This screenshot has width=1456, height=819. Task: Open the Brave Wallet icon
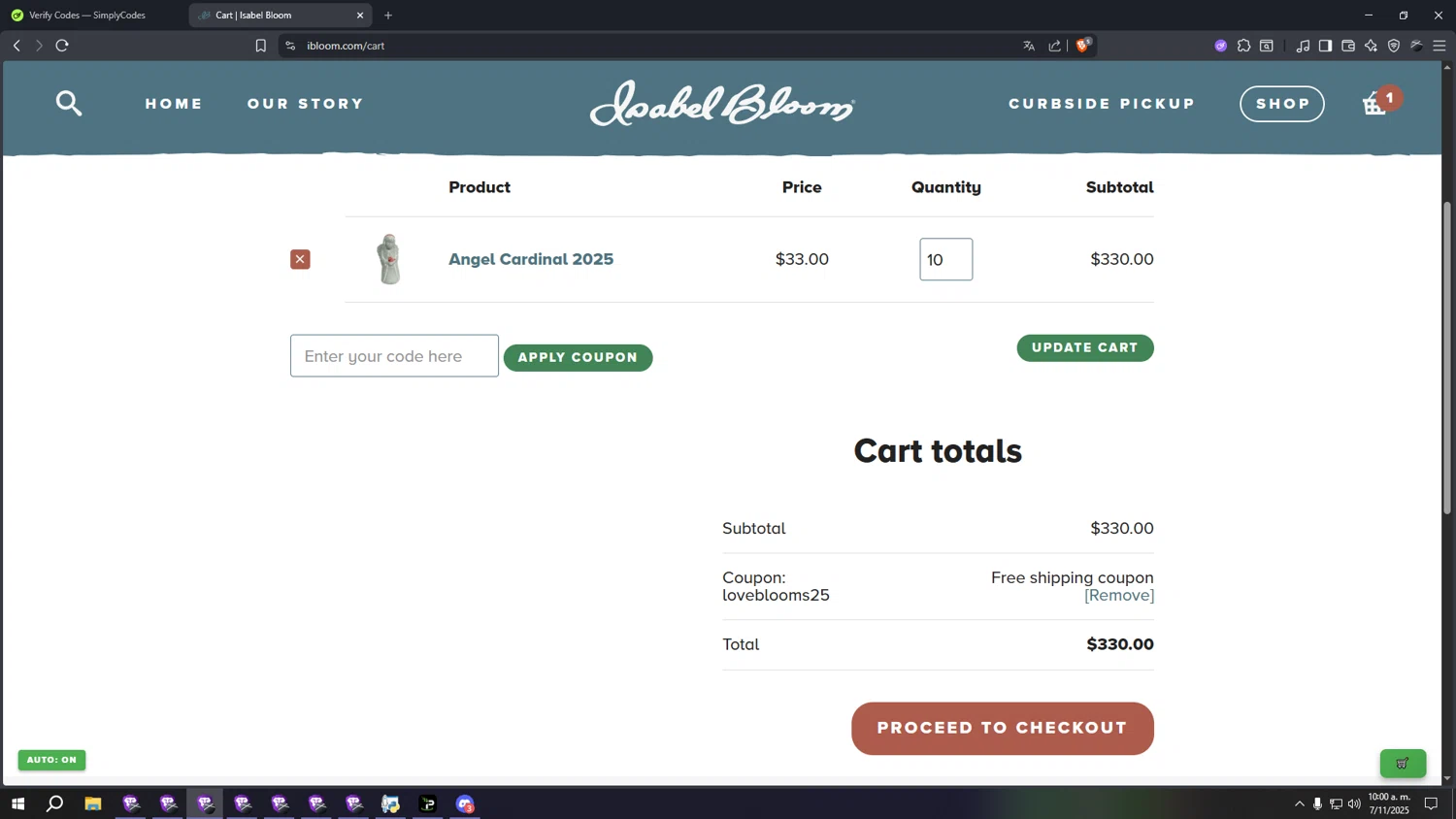1348,46
